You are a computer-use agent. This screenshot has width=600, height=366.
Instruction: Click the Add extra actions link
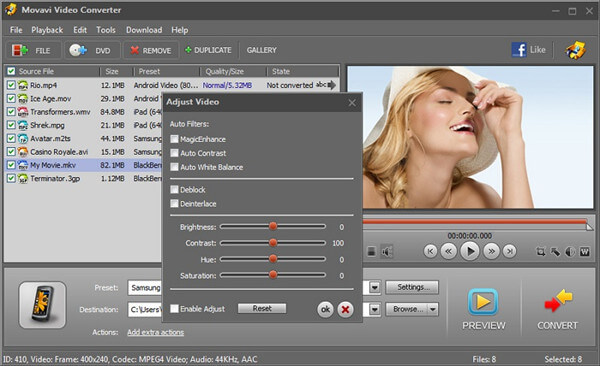point(155,332)
